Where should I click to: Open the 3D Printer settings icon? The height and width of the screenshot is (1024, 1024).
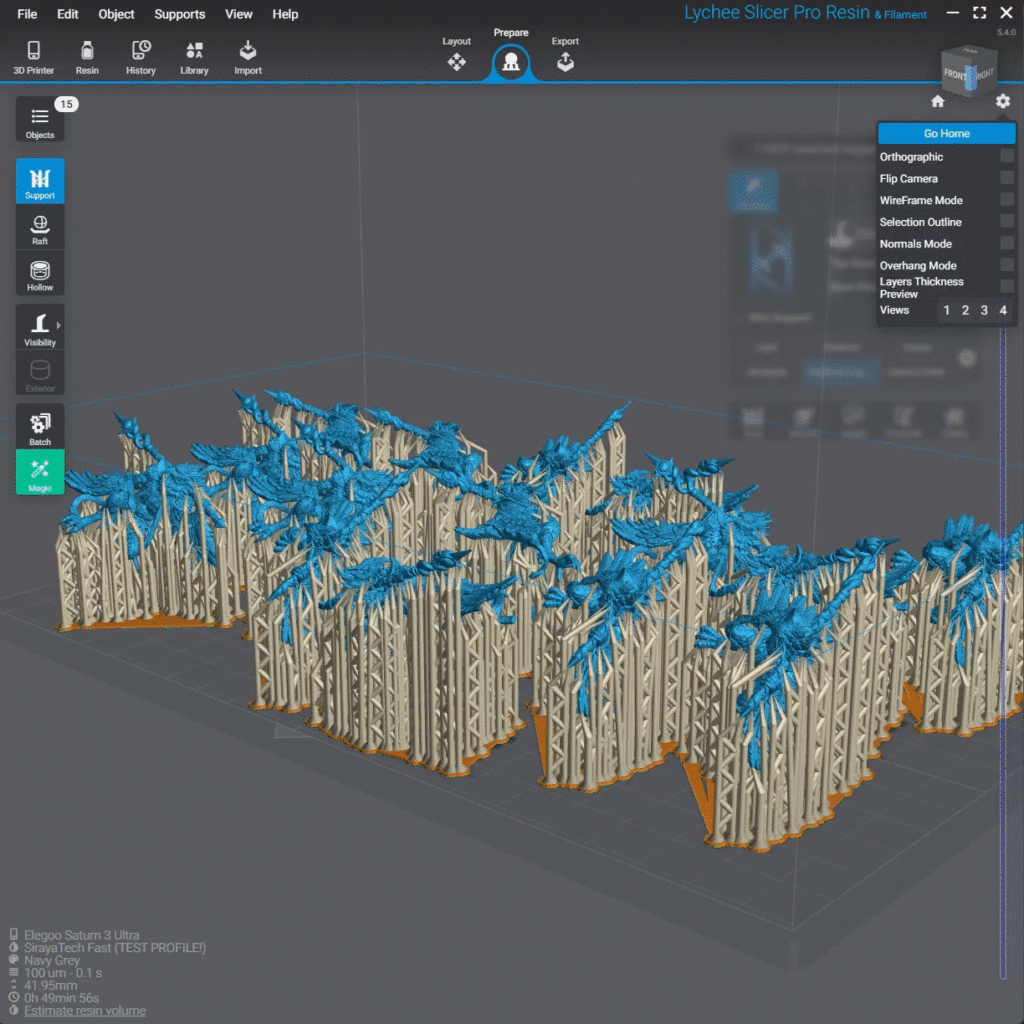tap(33, 56)
